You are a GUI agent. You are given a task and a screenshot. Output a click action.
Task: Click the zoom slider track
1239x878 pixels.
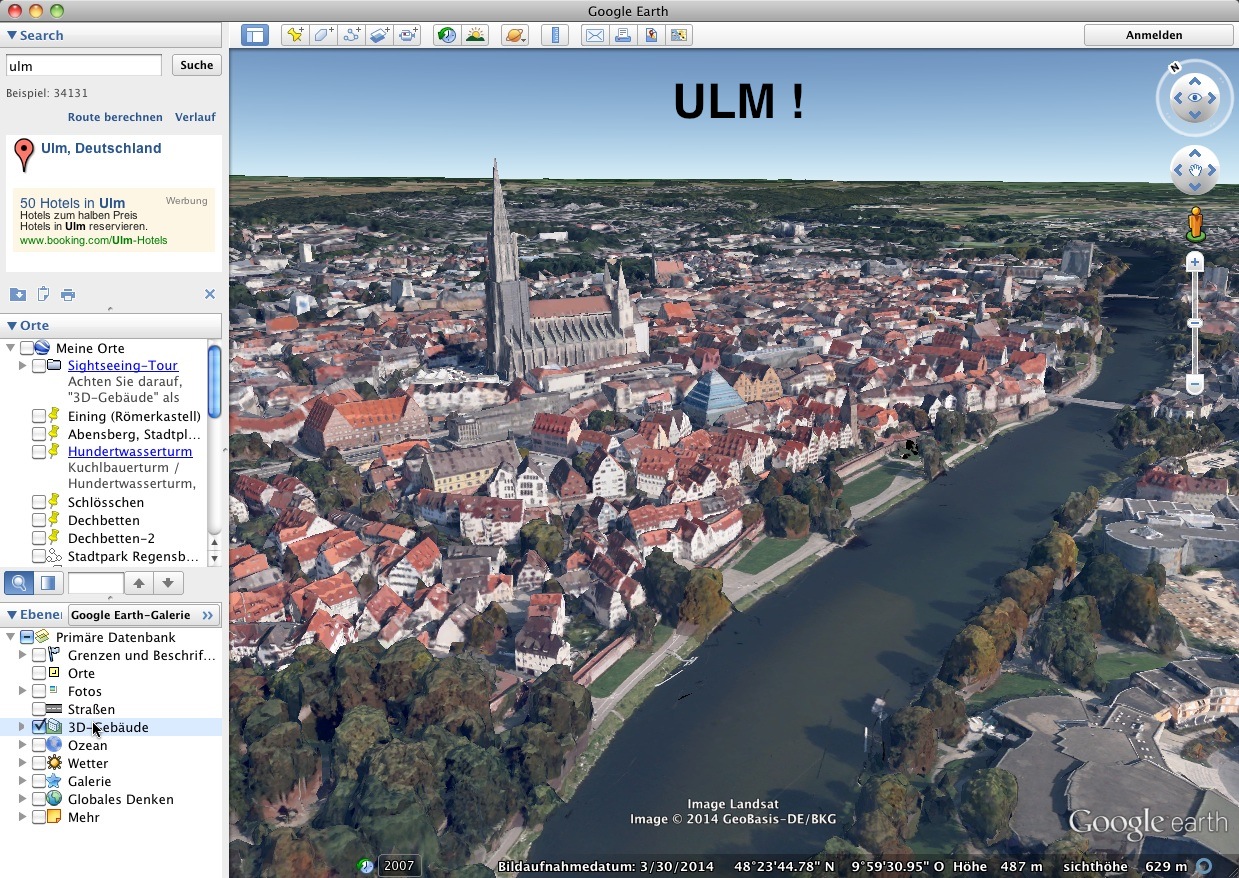(x=1194, y=350)
